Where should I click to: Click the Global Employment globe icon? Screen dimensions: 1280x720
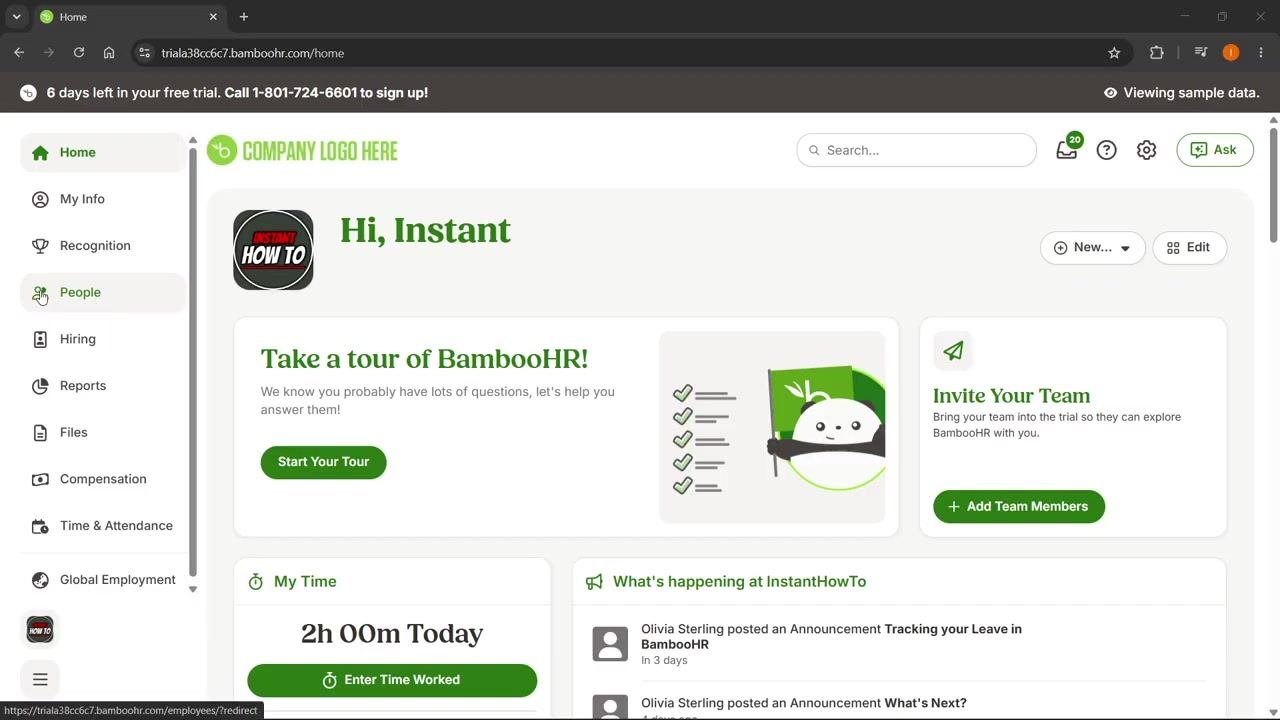(40, 580)
